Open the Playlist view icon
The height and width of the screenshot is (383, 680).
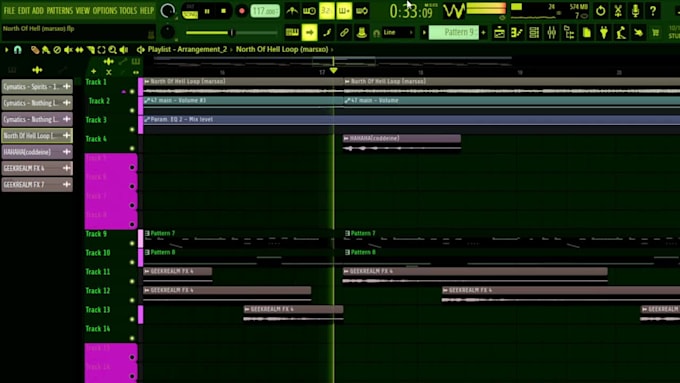[499, 32]
